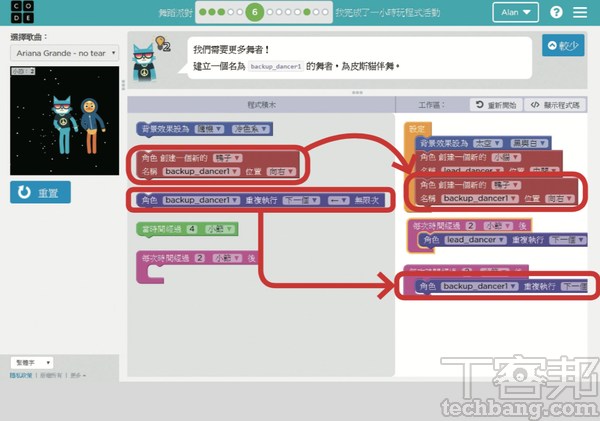Select the orange 設定 setup block

417,129
